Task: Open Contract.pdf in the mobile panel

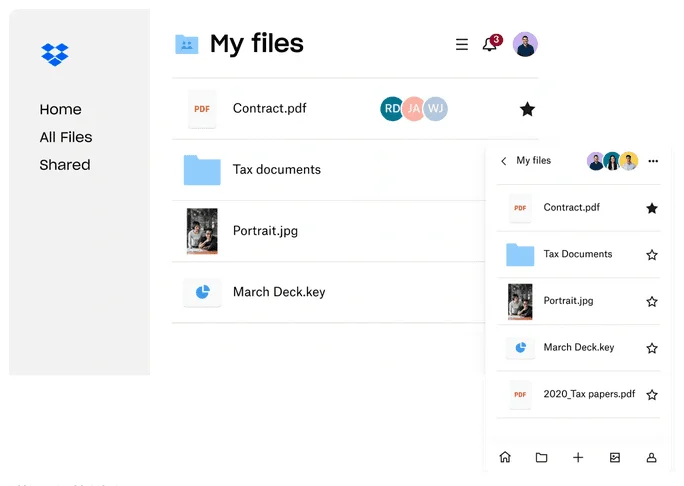Action: pyautogui.click(x=571, y=207)
